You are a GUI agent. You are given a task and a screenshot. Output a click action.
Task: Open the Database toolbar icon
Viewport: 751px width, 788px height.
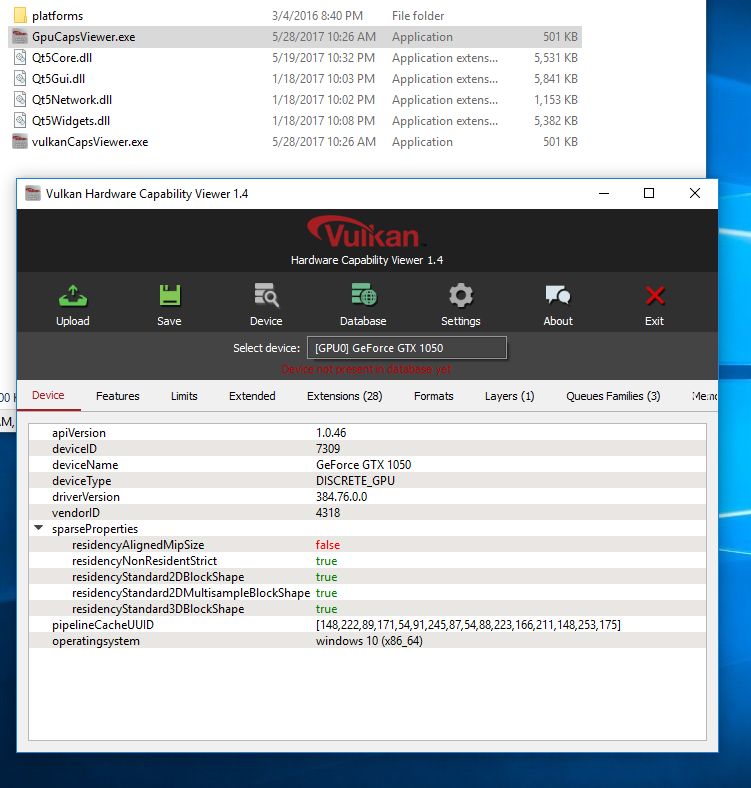pyautogui.click(x=363, y=295)
